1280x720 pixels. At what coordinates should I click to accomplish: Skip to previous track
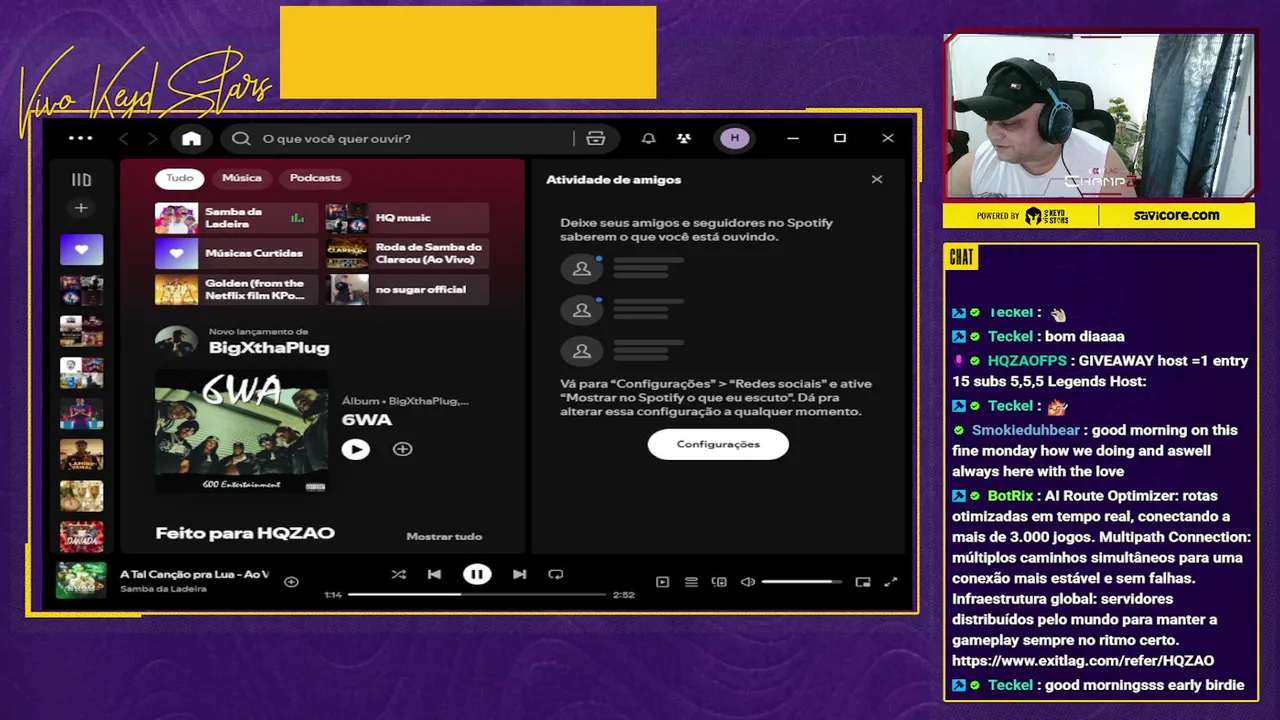[434, 574]
